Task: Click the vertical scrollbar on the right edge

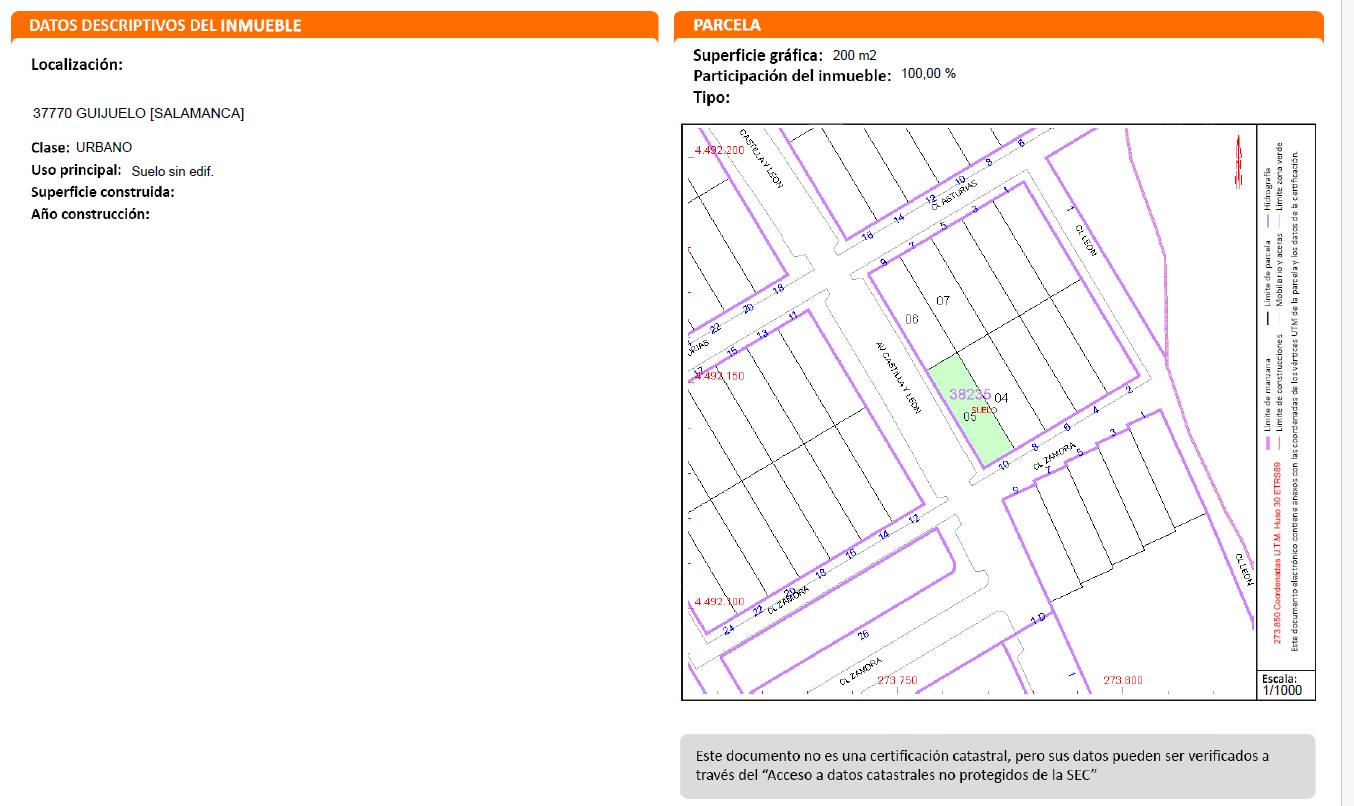Action: 1346,400
